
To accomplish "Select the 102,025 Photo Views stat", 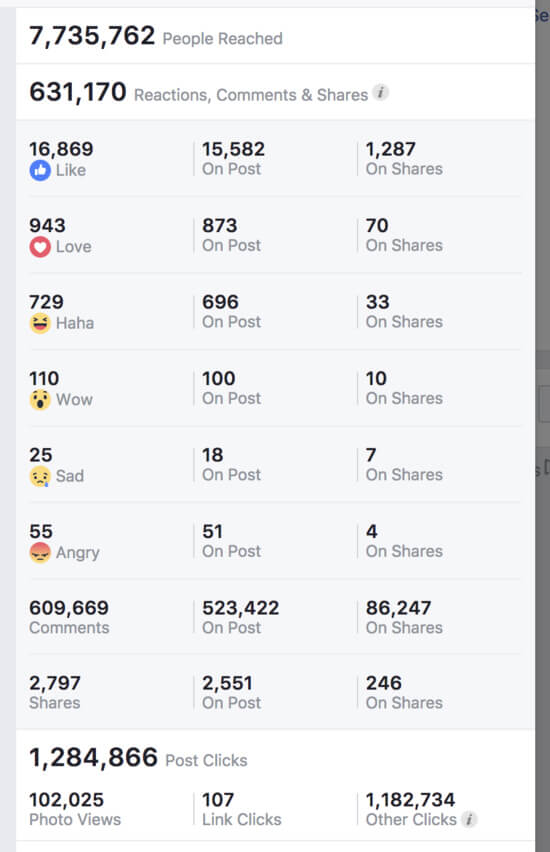I will point(75,809).
